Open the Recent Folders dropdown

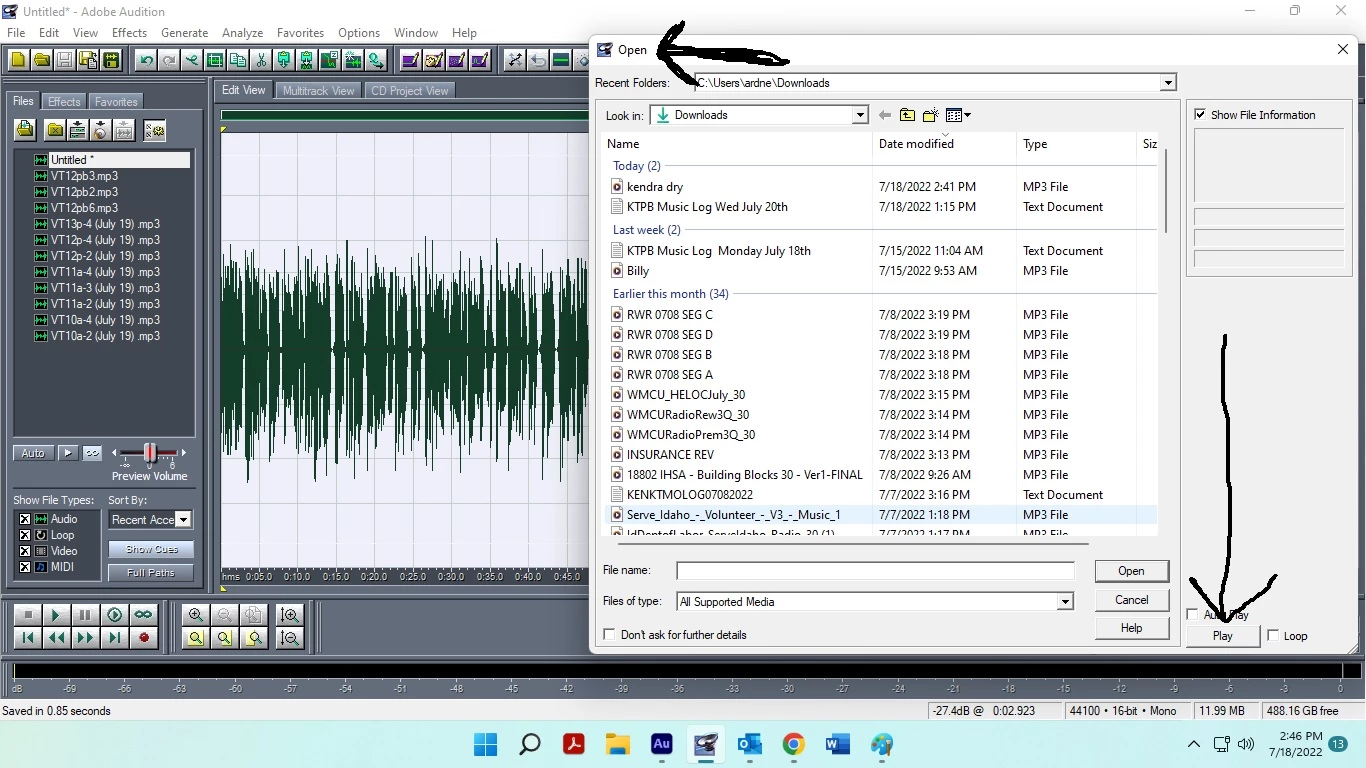tap(1168, 83)
